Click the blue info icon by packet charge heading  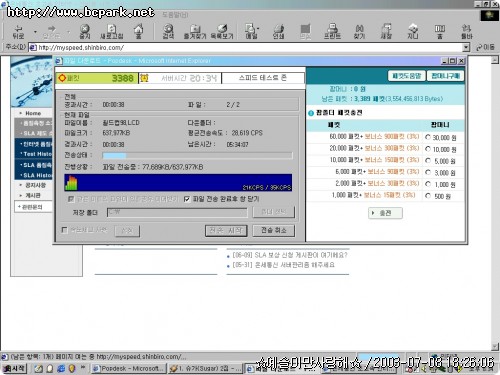coord(311,113)
